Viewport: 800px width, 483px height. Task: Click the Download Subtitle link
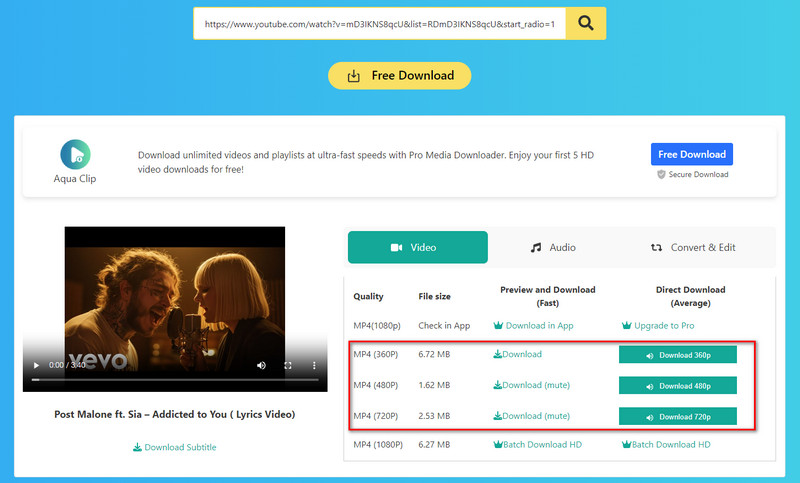pyautogui.click(x=174, y=447)
